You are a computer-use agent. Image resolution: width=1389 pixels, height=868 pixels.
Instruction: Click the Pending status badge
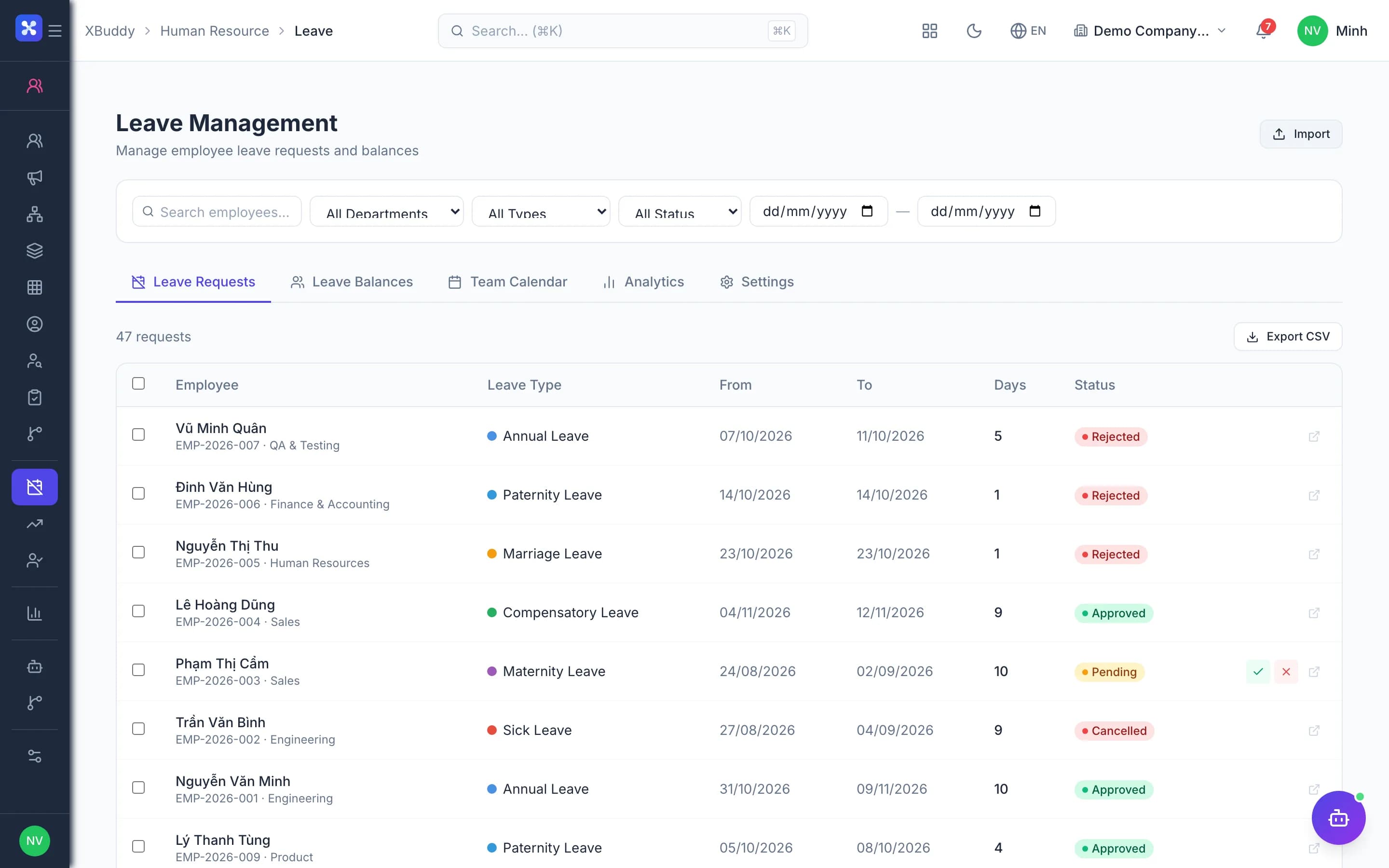(1109, 672)
